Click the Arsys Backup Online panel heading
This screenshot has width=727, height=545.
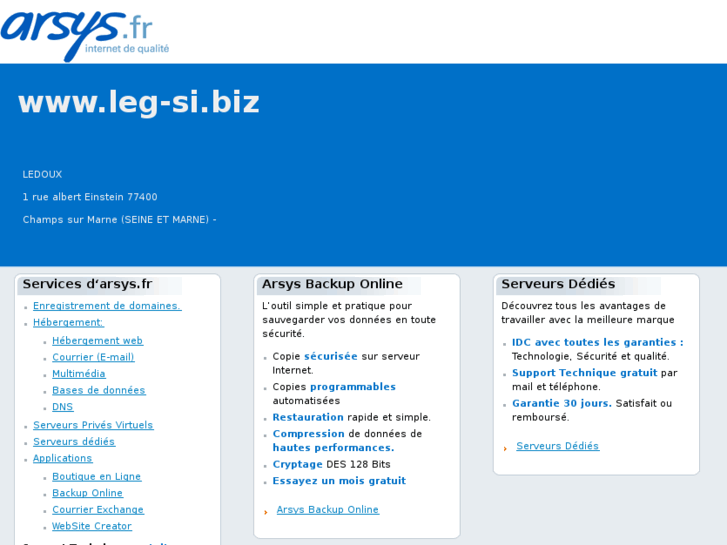tap(332, 284)
